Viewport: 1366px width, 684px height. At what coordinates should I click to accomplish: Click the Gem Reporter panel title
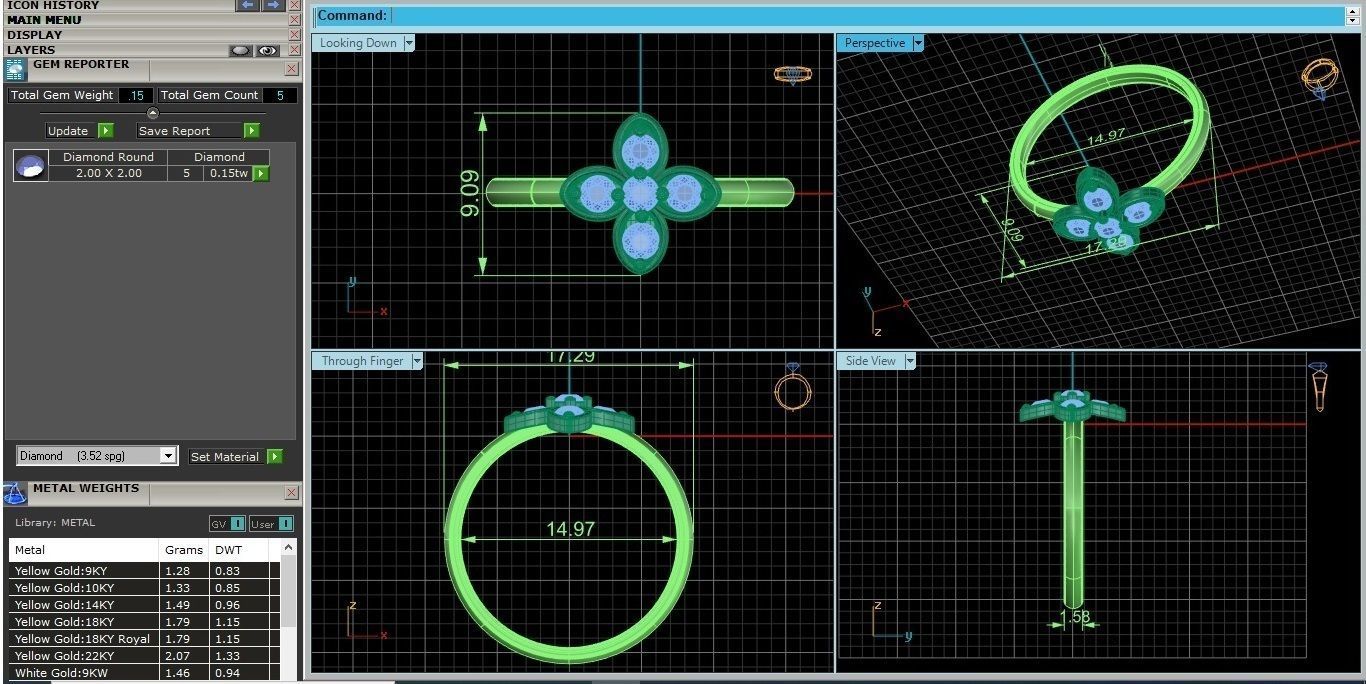[81, 64]
